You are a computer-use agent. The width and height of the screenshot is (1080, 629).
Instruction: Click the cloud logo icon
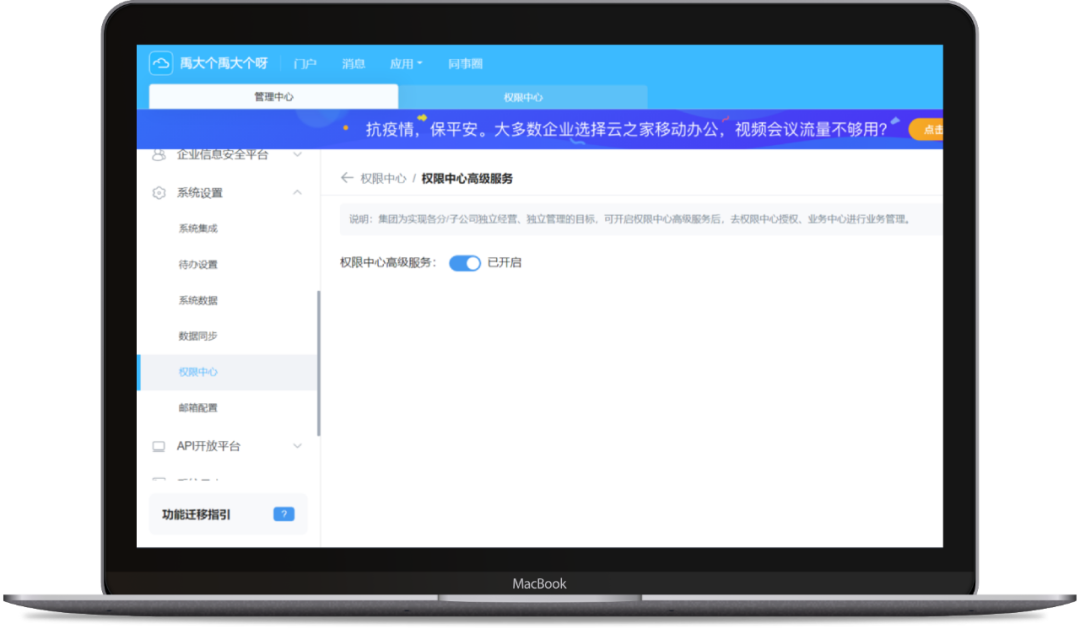(x=161, y=63)
